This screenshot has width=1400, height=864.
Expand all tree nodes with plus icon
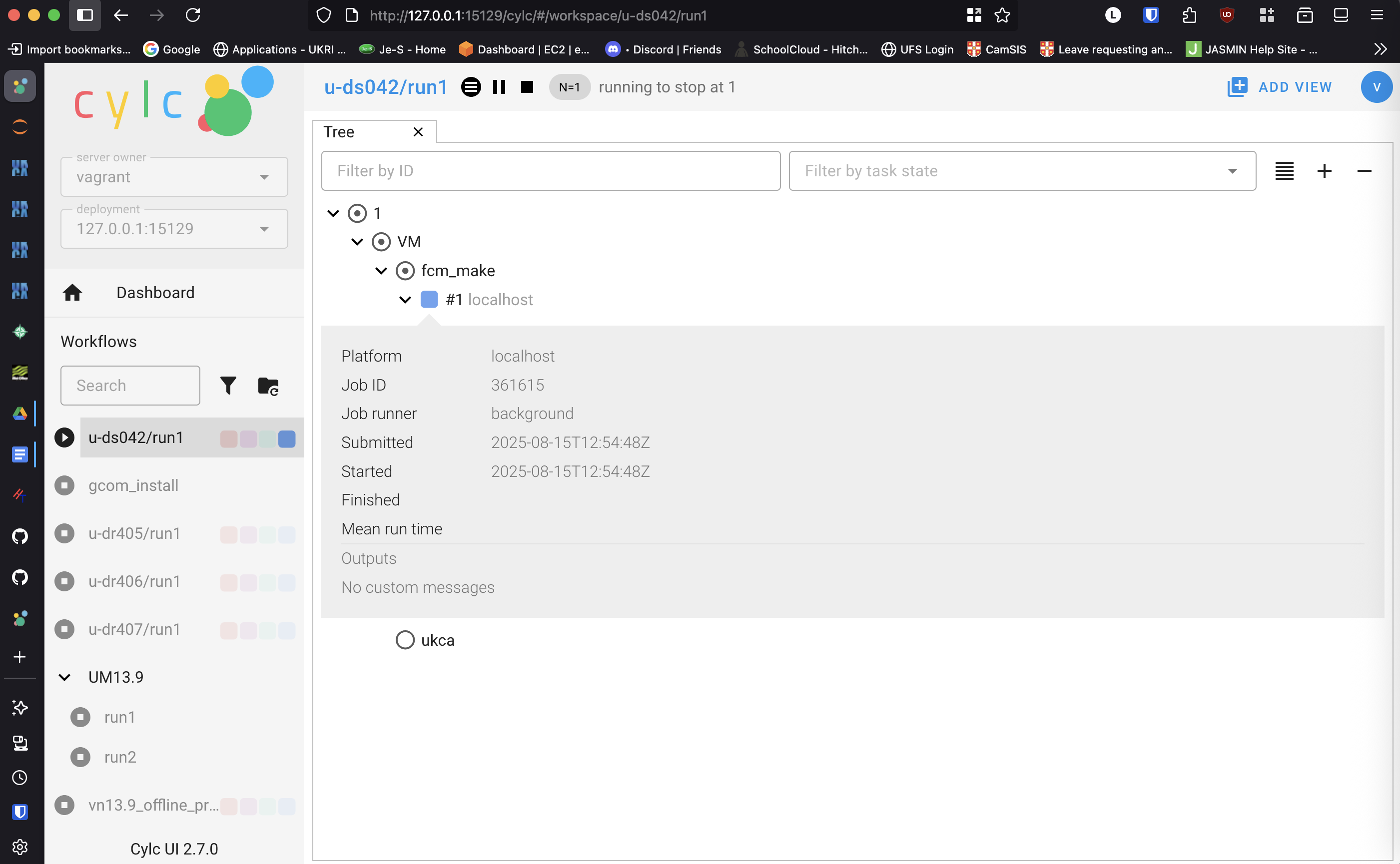pos(1324,171)
